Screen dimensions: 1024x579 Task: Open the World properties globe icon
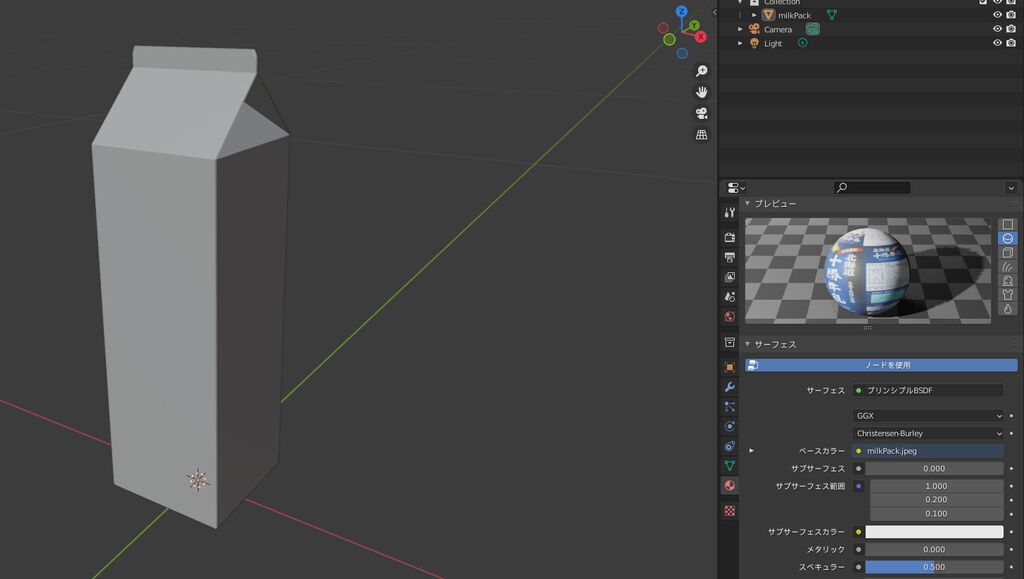729,317
